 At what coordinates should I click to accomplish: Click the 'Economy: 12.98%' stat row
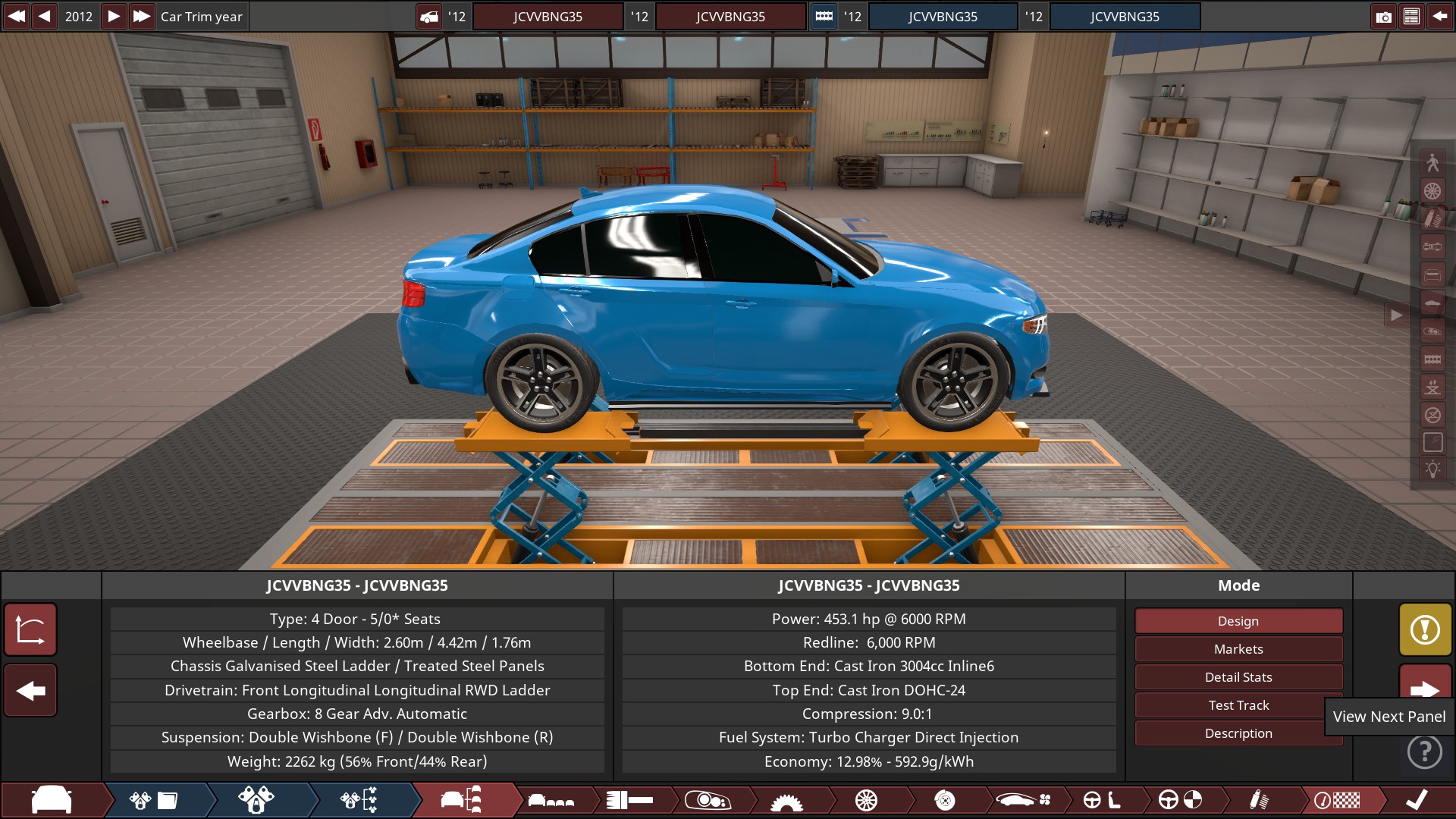869,761
